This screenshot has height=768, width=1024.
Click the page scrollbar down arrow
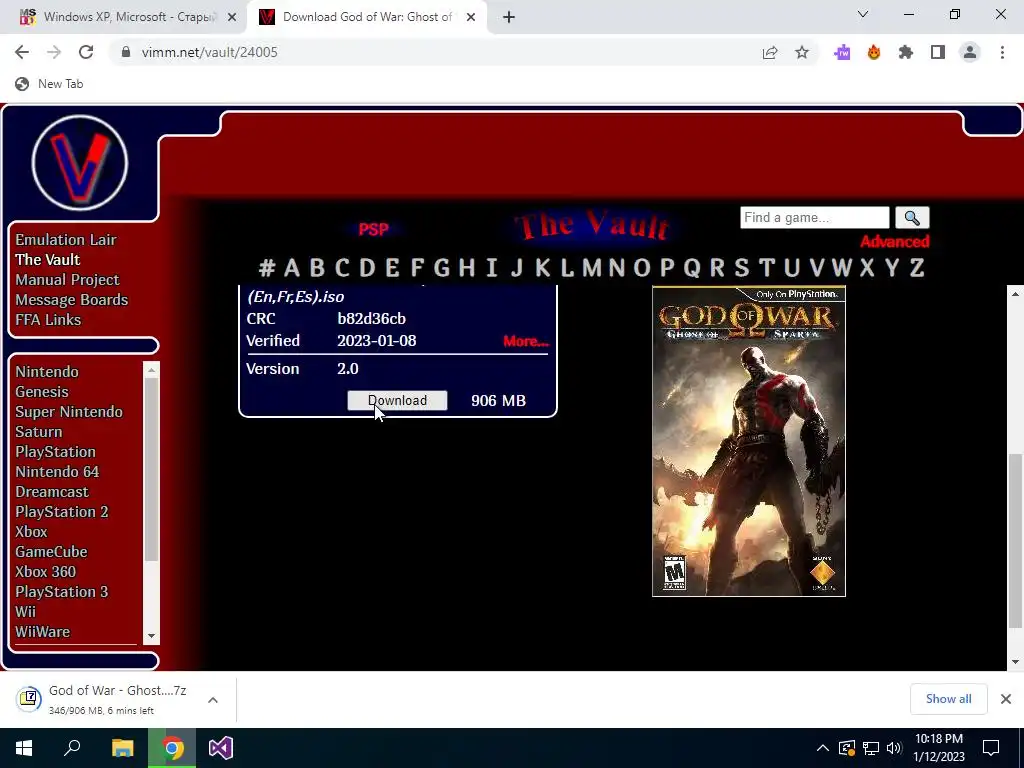coord(1015,662)
